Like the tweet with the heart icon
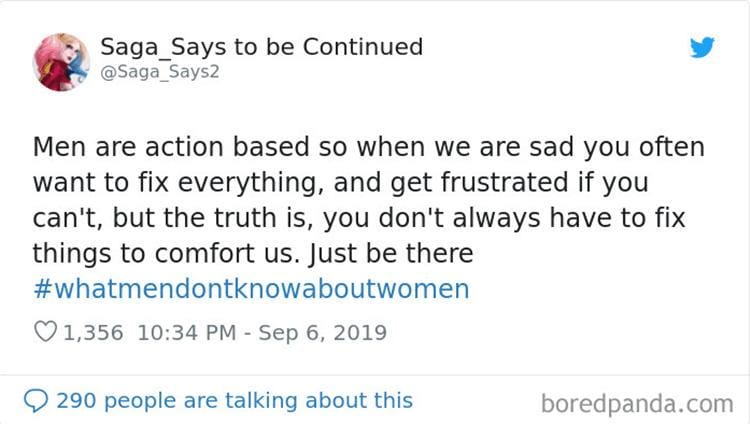Viewport: 750px width, 424px height. 45,333
